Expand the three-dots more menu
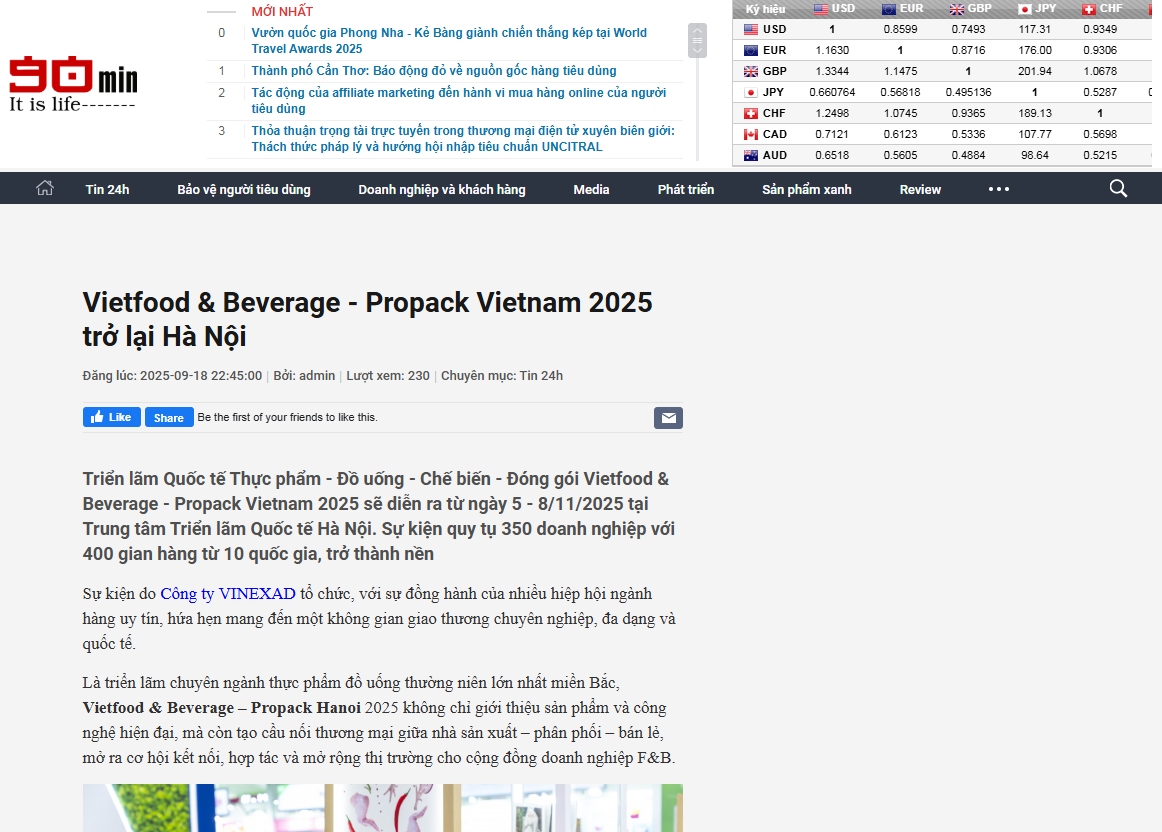 [x=998, y=189]
